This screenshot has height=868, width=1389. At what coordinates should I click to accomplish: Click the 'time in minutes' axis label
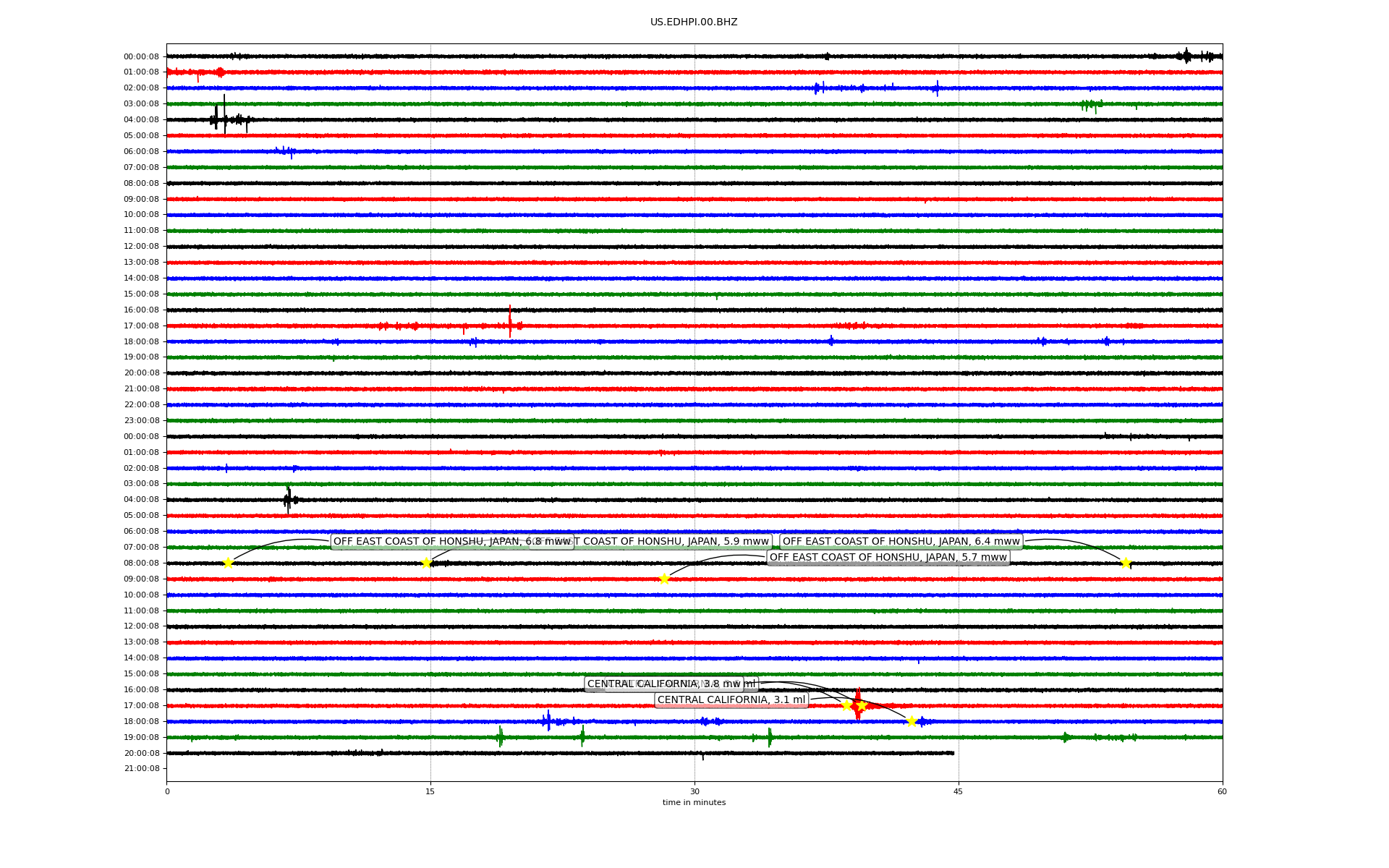(x=694, y=803)
